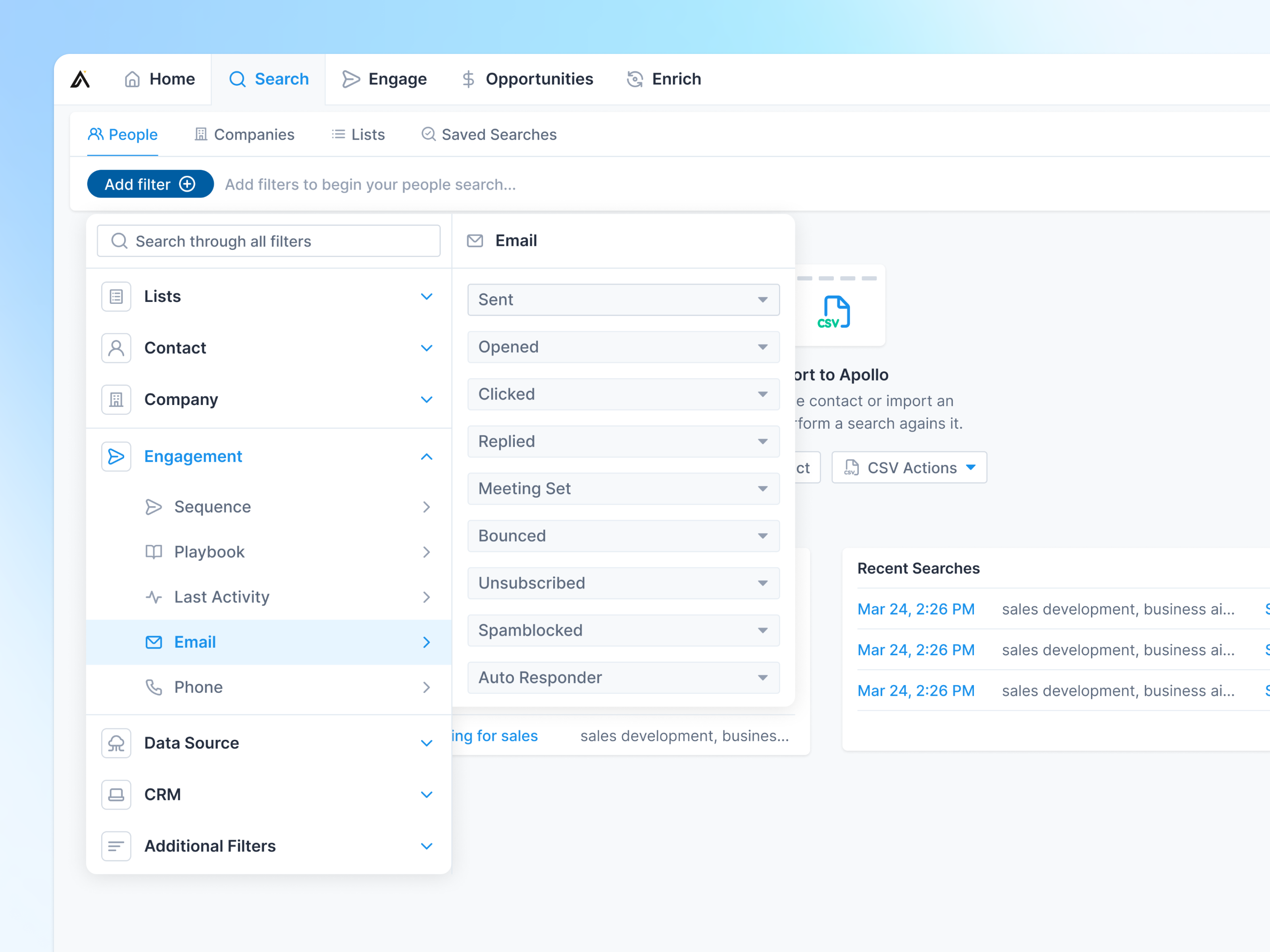
Task: Expand the Company filter section
Action: click(x=427, y=399)
